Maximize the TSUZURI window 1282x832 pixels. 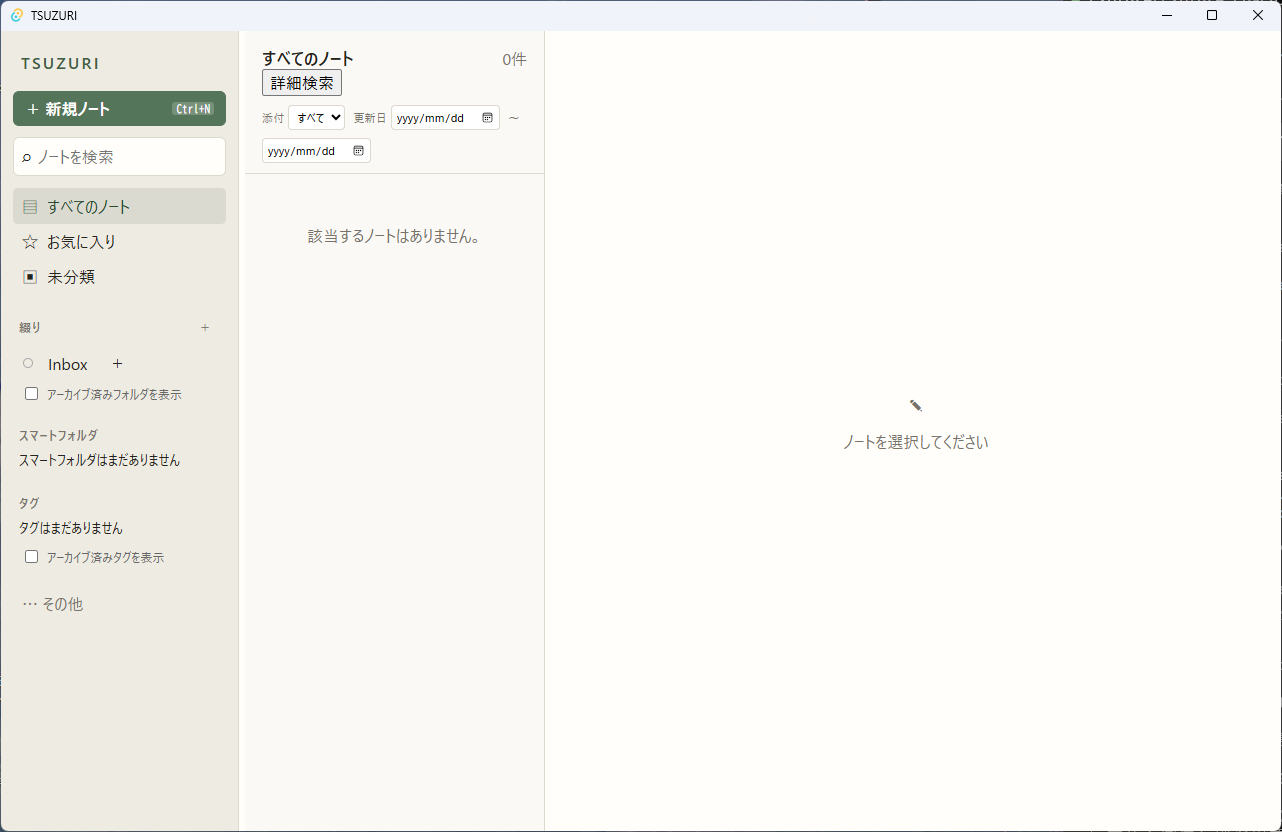tap(1212, 15)
